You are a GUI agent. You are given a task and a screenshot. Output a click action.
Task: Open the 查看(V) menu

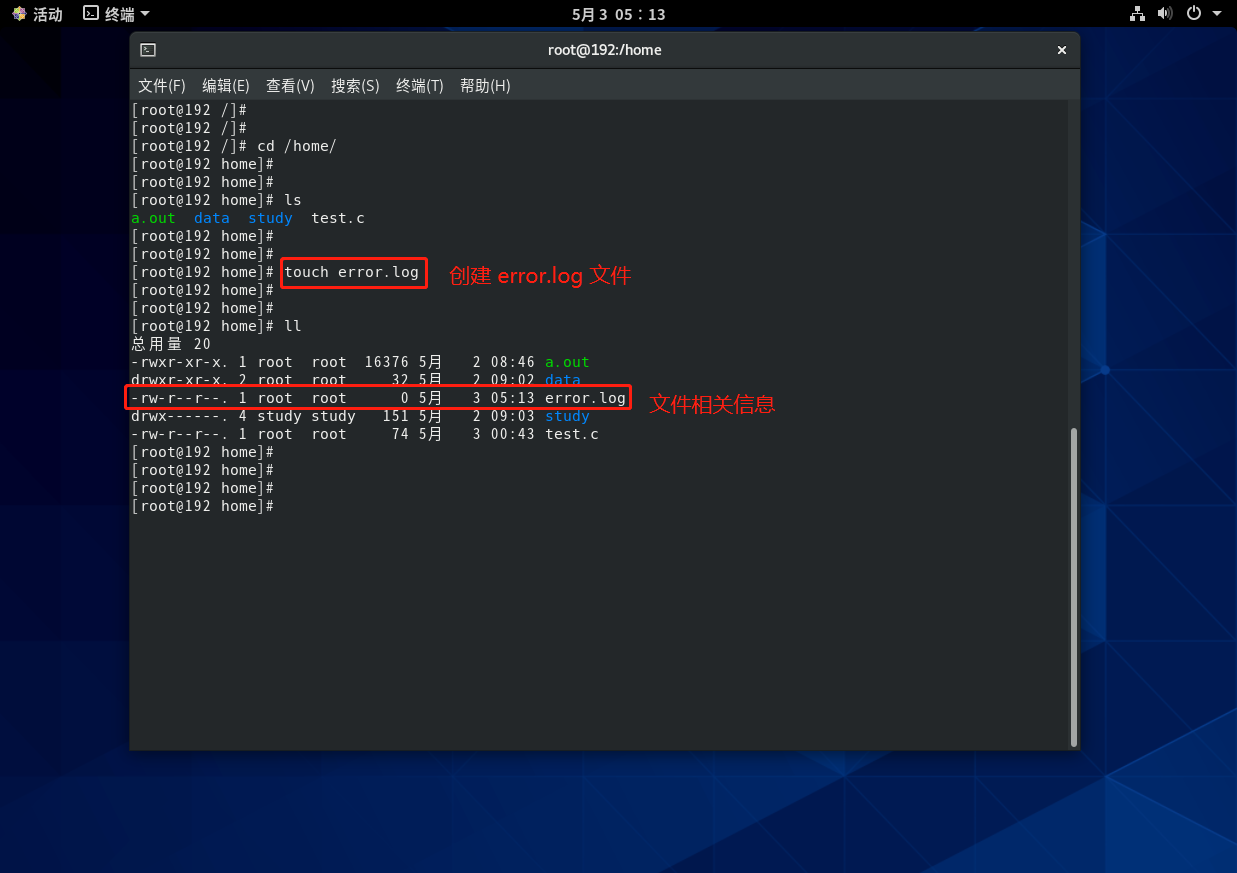click(290, 86)
